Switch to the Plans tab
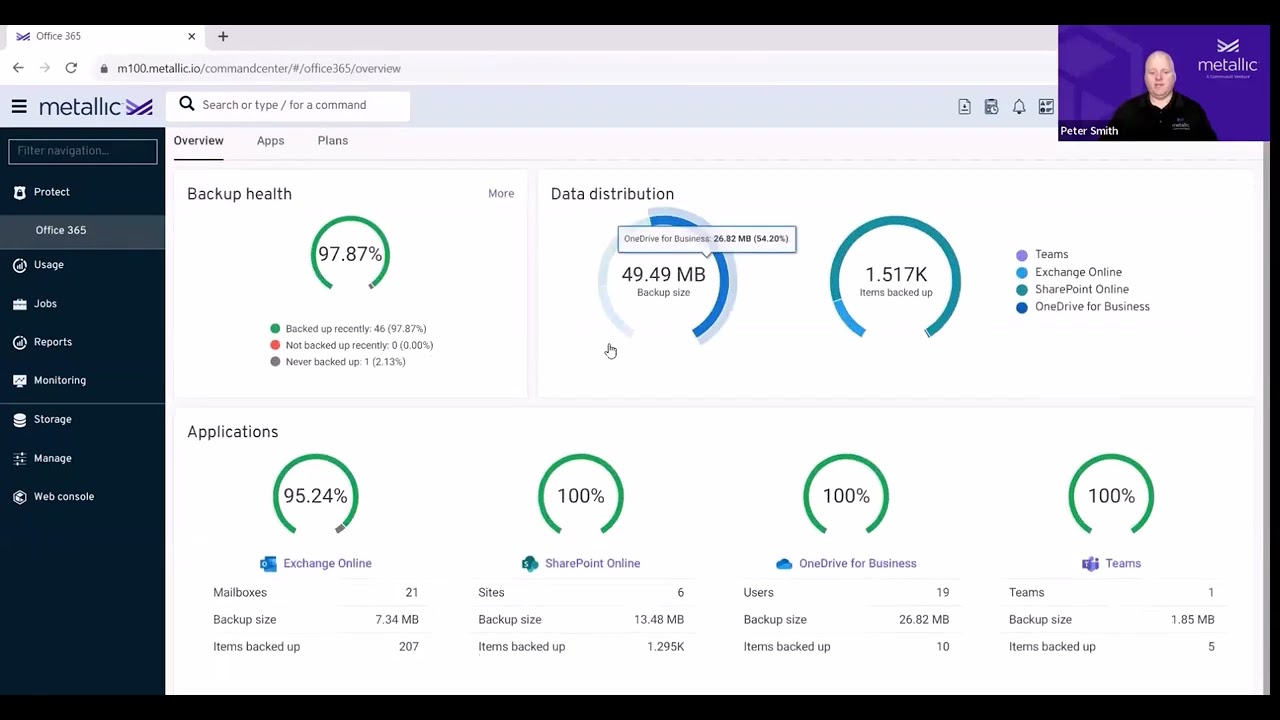Screen dimensions: 1280x720 click(x=333, y=141)
